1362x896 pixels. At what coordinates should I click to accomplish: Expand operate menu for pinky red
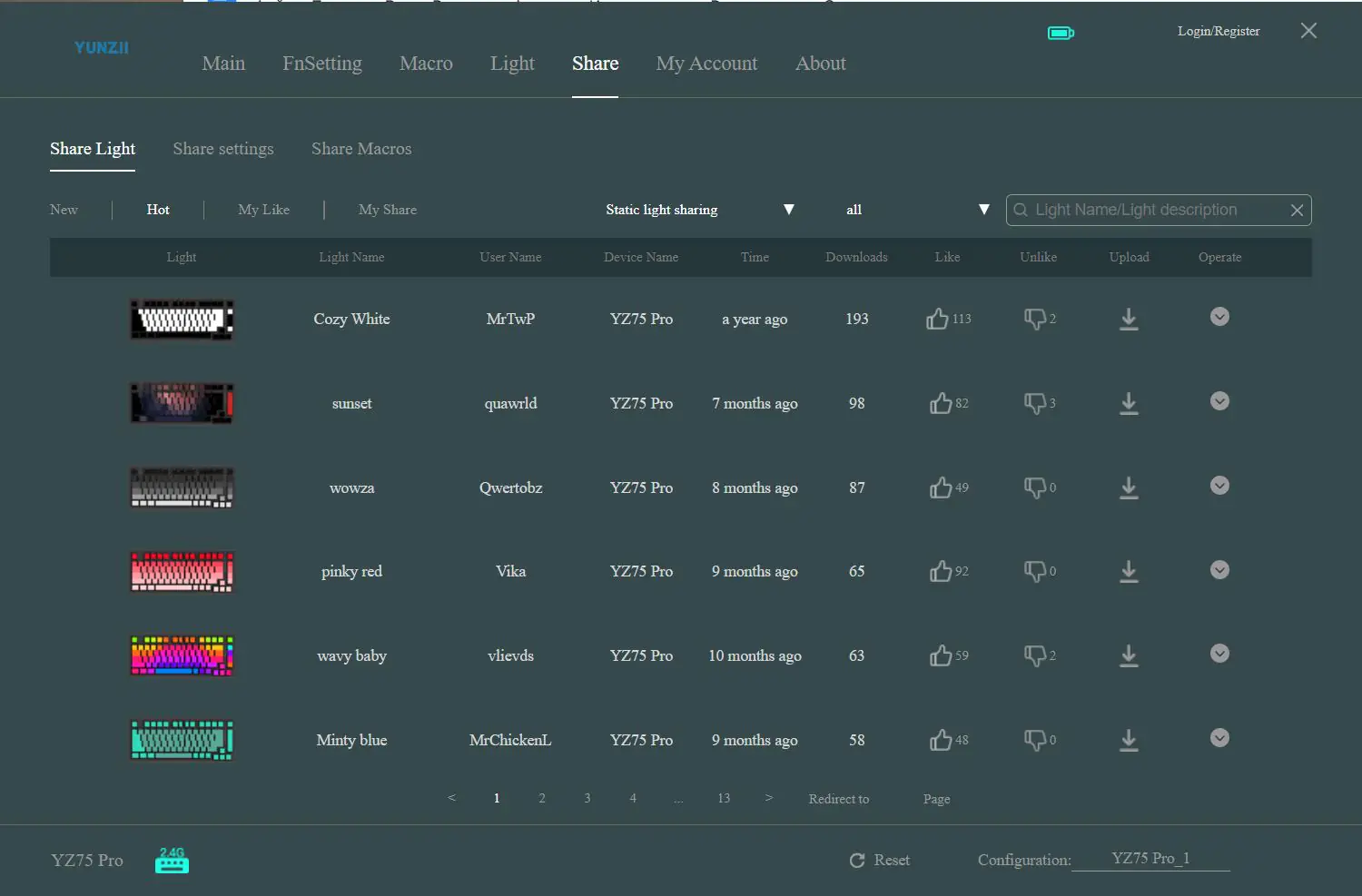(1219, 569)
